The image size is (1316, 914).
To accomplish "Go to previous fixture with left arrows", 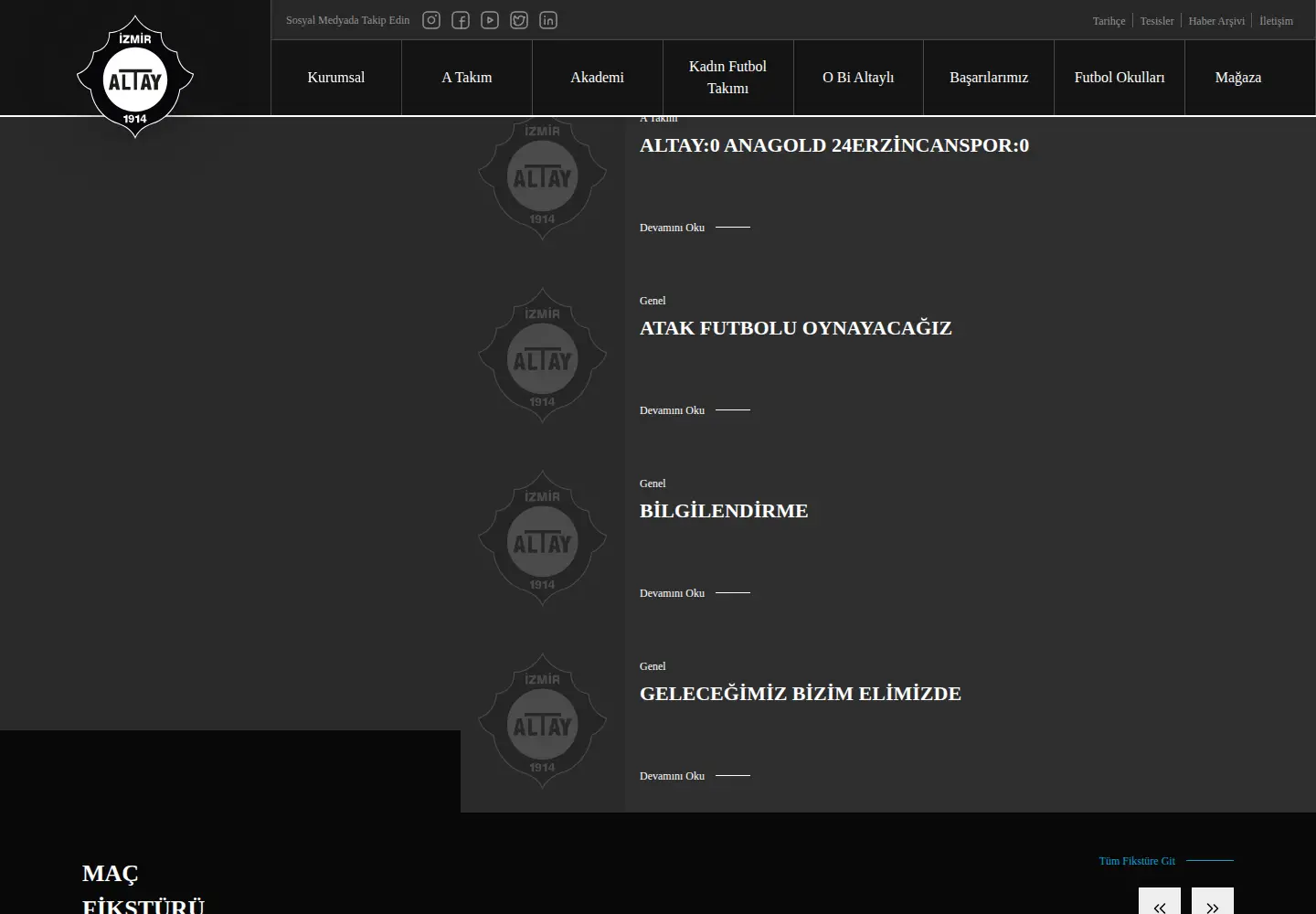I will [1160, 901].
